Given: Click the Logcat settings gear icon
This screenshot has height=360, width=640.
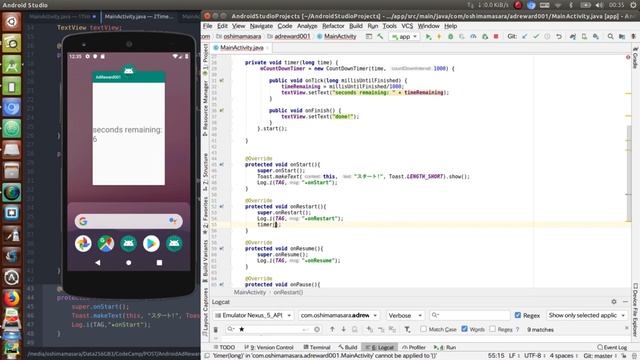Looking at the screenshot, I should pyautogui.click(x=614, y=302).
